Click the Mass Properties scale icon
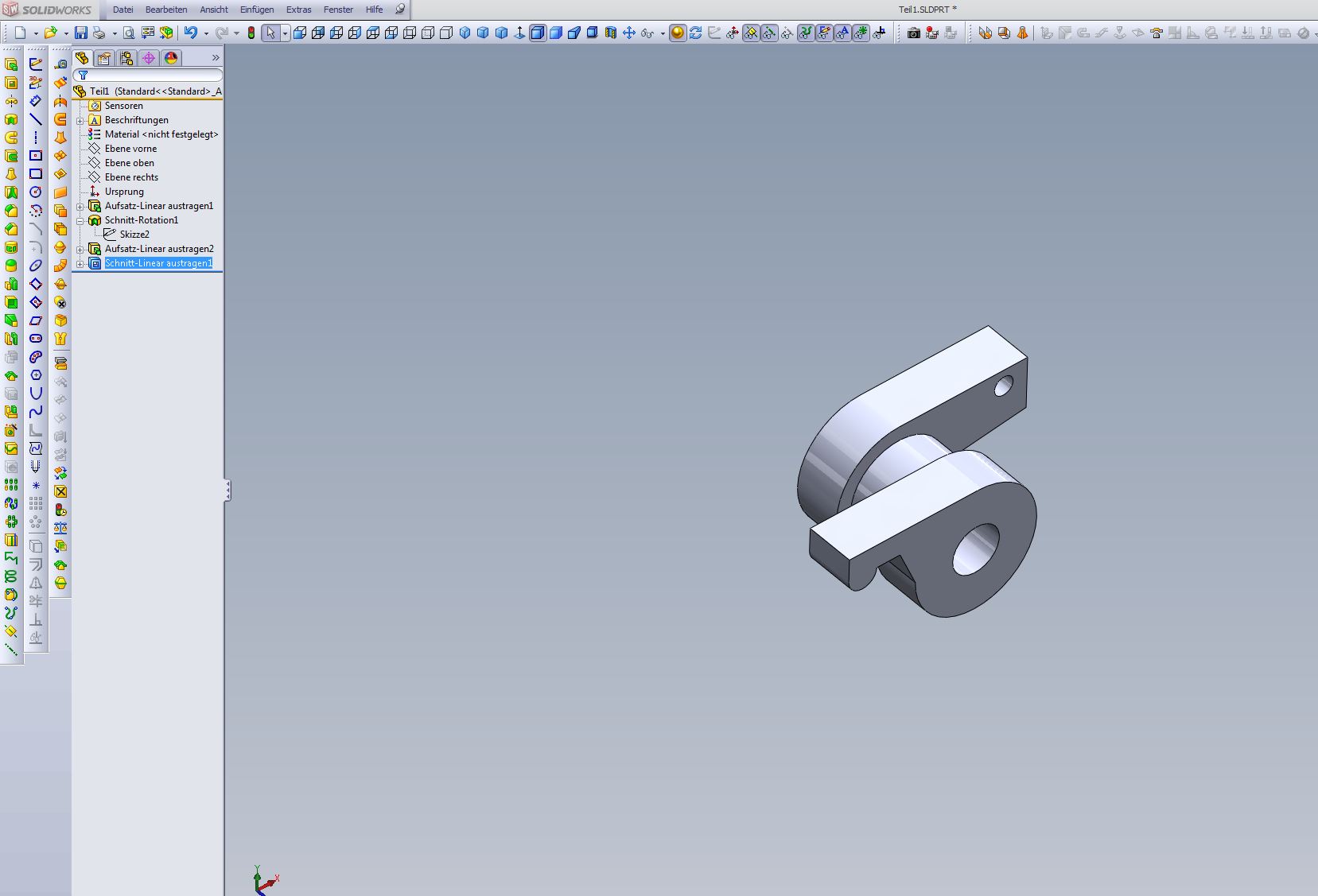The image size is (1318, 896). [x=60, y=528]
